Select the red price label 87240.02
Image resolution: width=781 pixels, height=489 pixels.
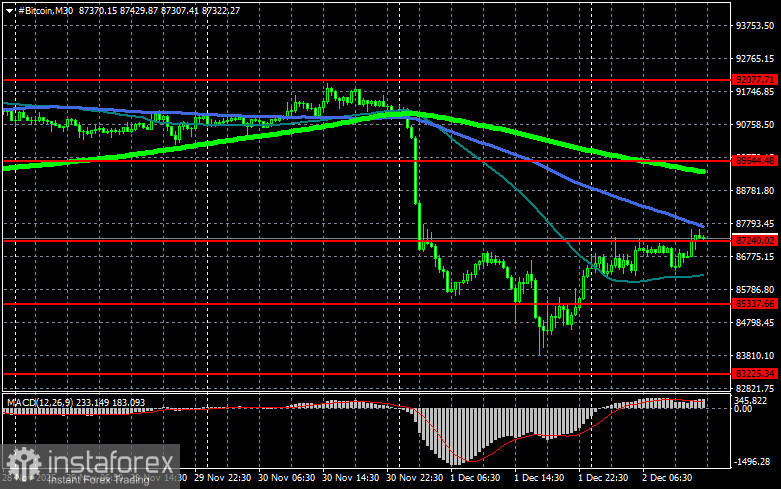coord(755,241)
